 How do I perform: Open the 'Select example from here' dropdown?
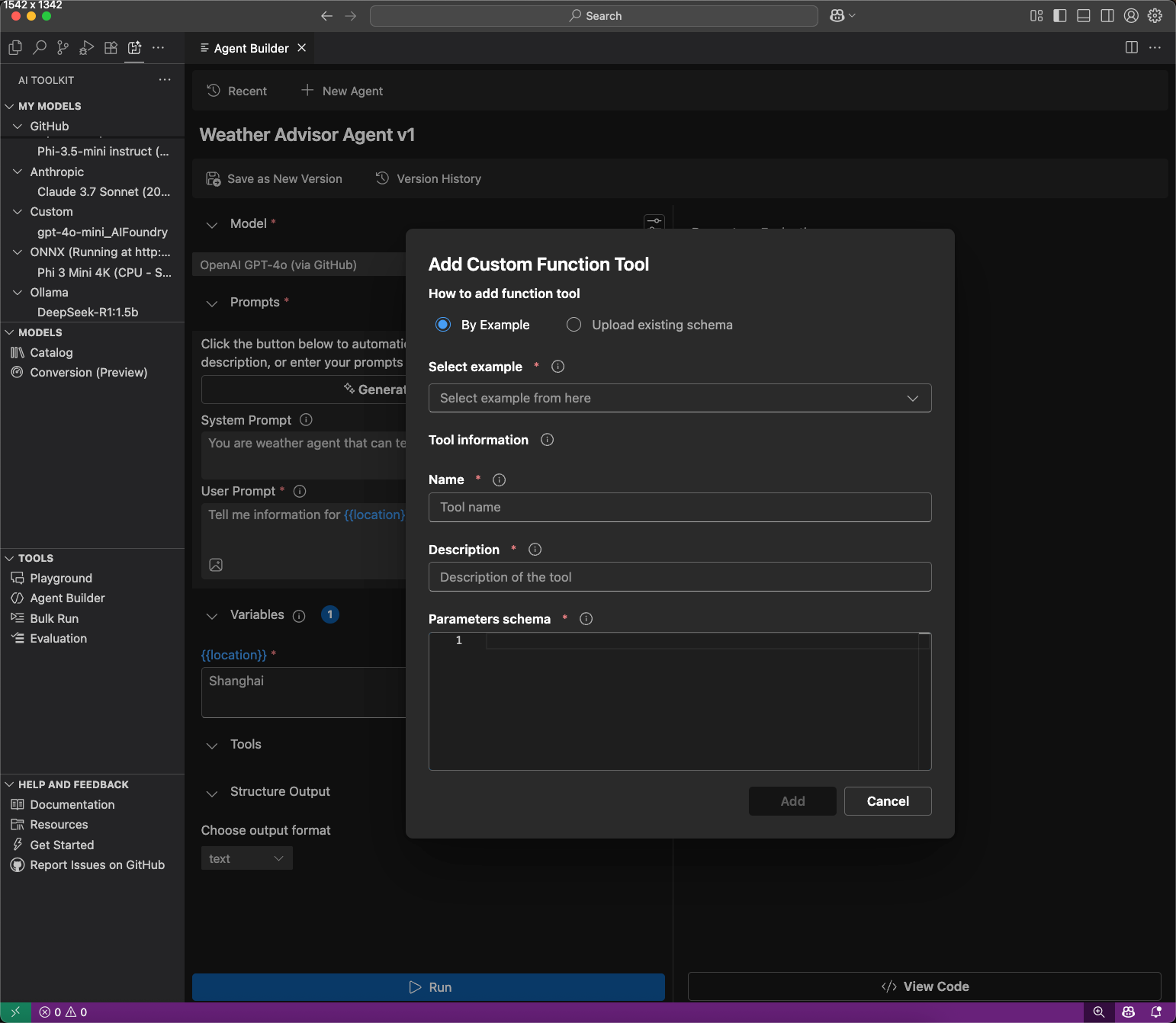[680, 397]
